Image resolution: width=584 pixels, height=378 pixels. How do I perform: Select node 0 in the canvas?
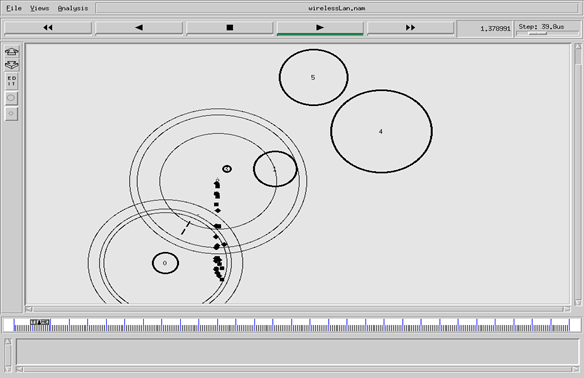165,263
